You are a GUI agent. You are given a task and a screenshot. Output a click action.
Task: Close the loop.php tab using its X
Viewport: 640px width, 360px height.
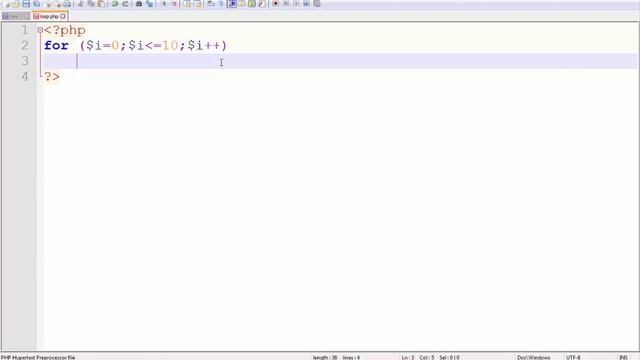[62, 16]
